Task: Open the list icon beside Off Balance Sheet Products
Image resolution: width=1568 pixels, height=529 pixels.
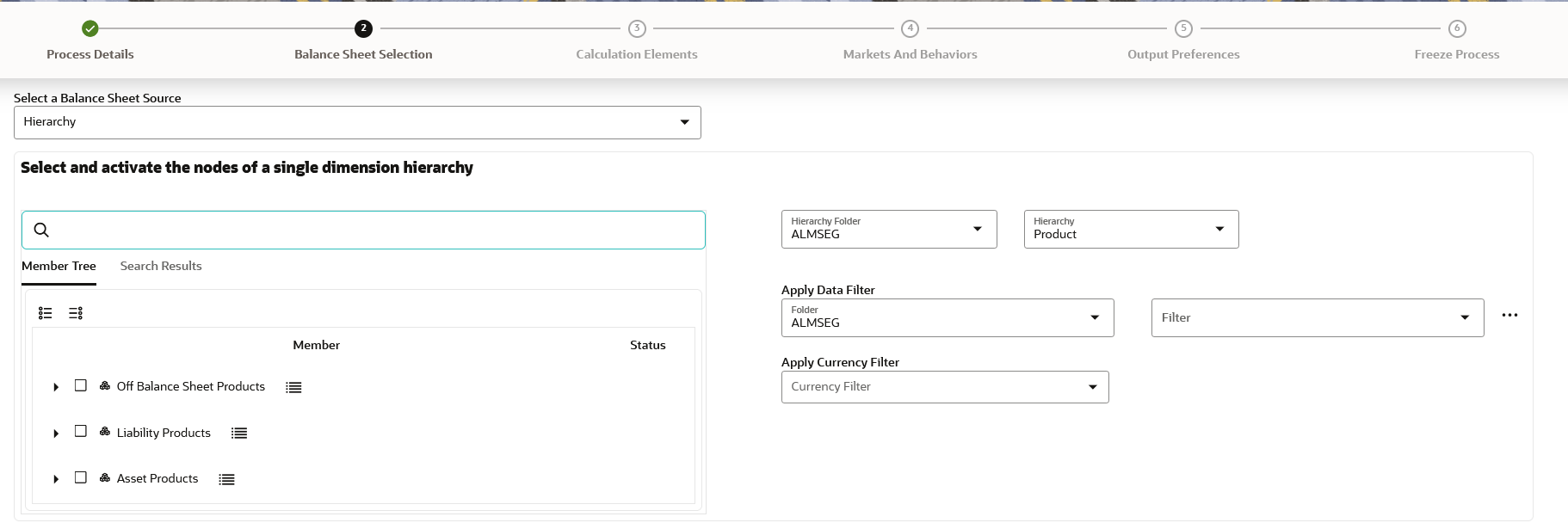Action: click(293, 388)
